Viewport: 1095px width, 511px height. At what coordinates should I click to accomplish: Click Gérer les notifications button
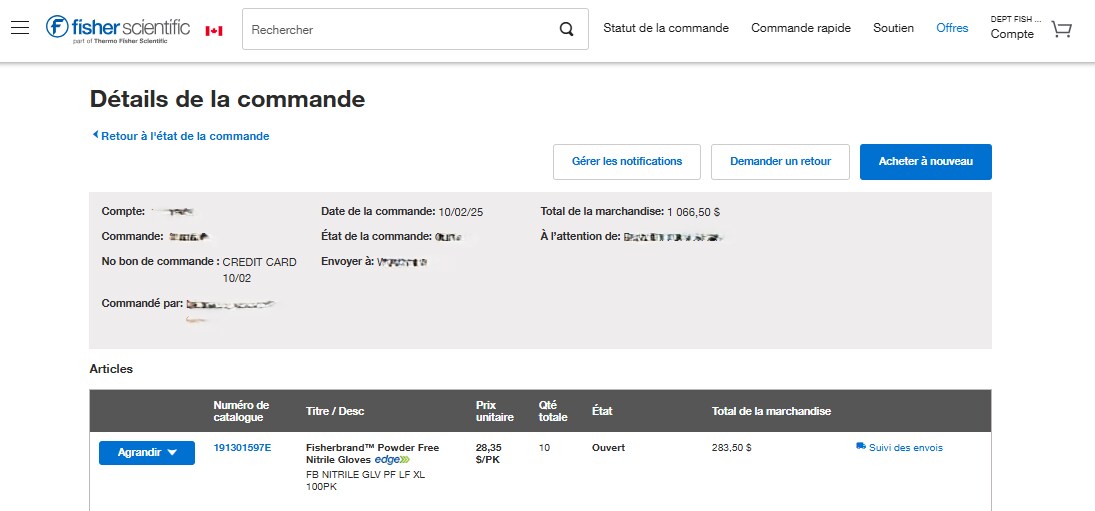[x=627, y=161]
